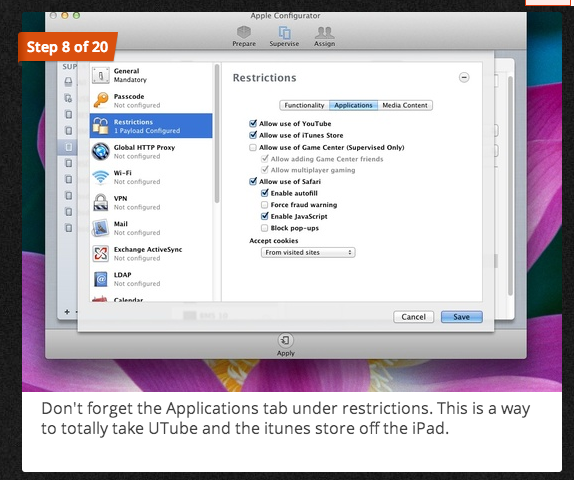This screenshot has height=480, width=574.
Task: Toggle Enable JavaScript checkbox
Action: click(x=265, y=216)
